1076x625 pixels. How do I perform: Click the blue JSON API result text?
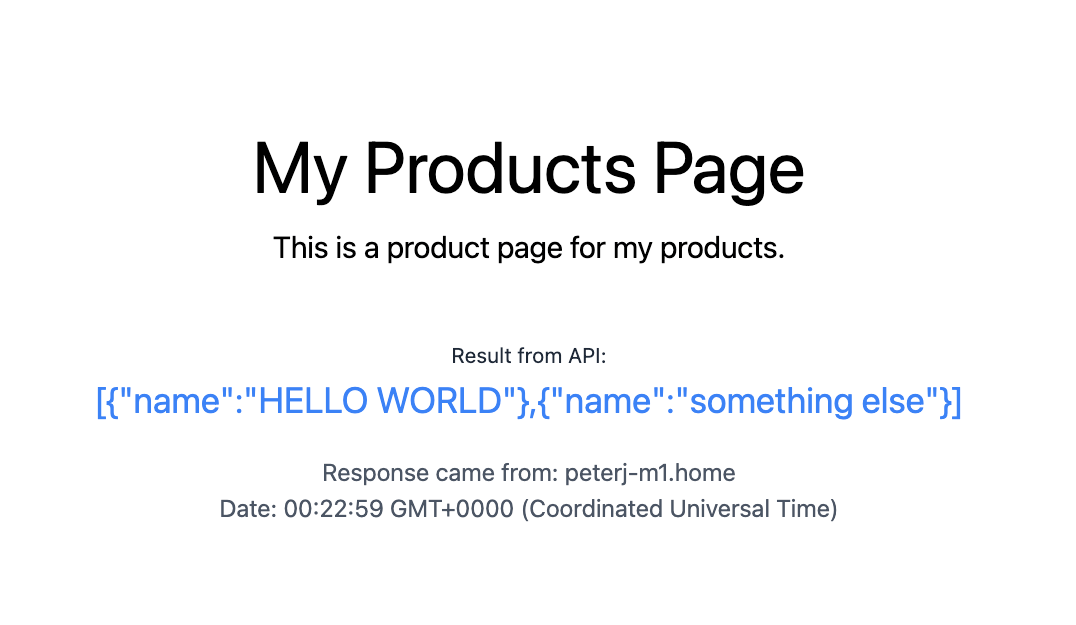528,401
